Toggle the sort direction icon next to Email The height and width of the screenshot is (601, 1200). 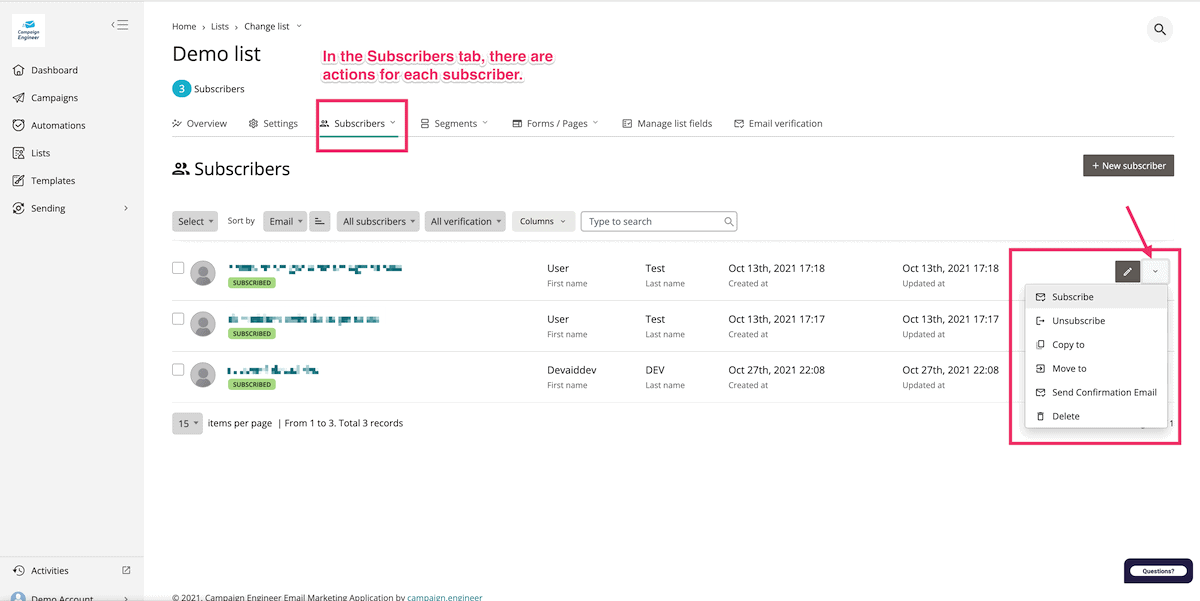(320, 221)
